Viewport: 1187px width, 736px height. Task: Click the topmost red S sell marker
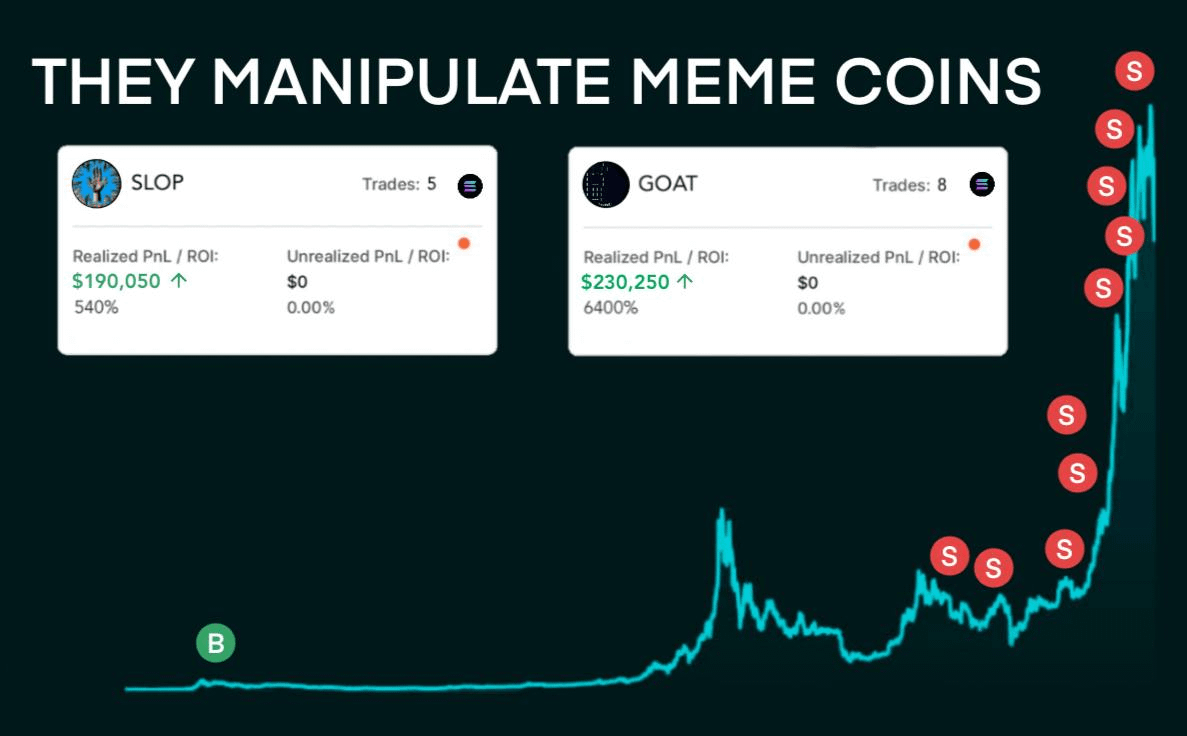click(x=1135, y=70)
